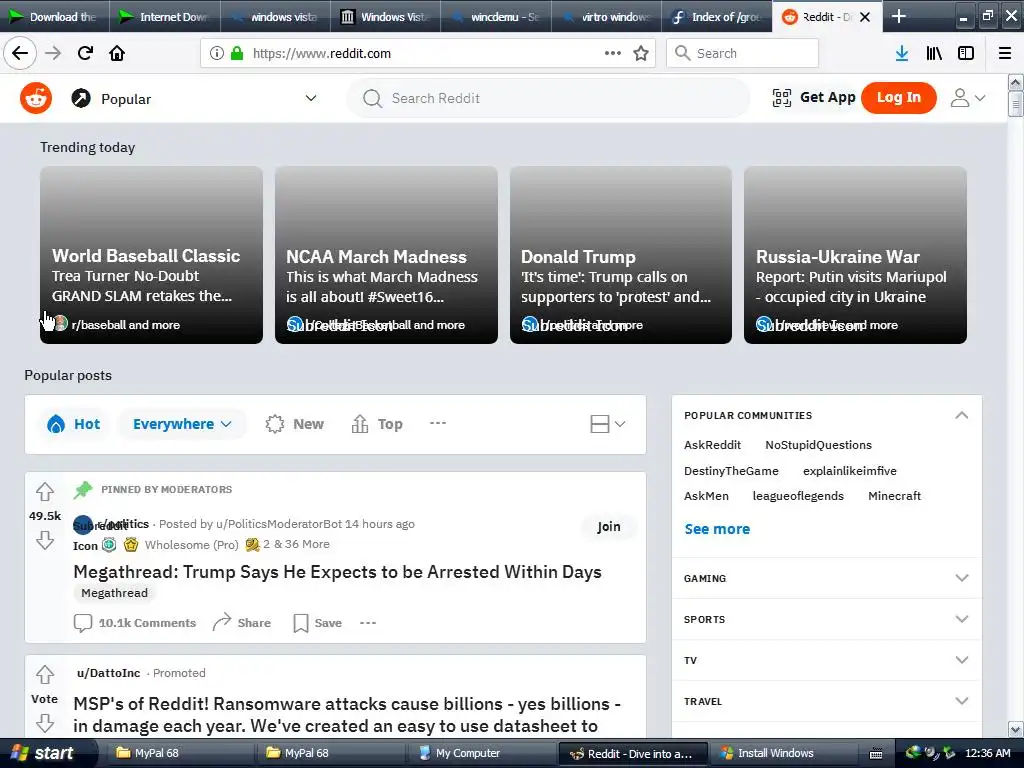1024x768 pixels.
Task: Open the Russia-Ukraine War trending card
Action: coord(855,255)
